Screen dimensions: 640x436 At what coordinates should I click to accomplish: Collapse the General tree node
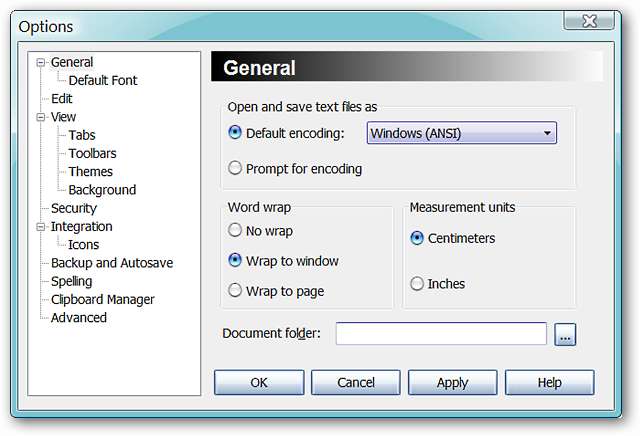(41, 62)
